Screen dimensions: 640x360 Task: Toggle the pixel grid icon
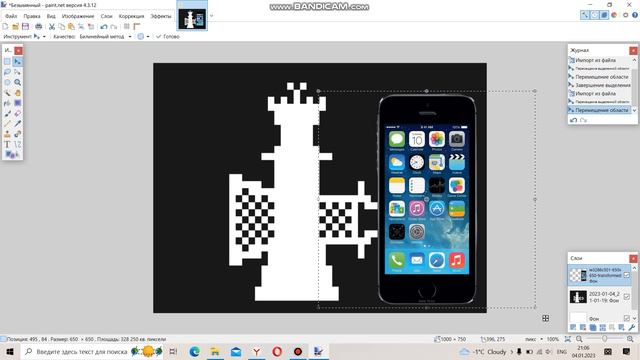127,27
